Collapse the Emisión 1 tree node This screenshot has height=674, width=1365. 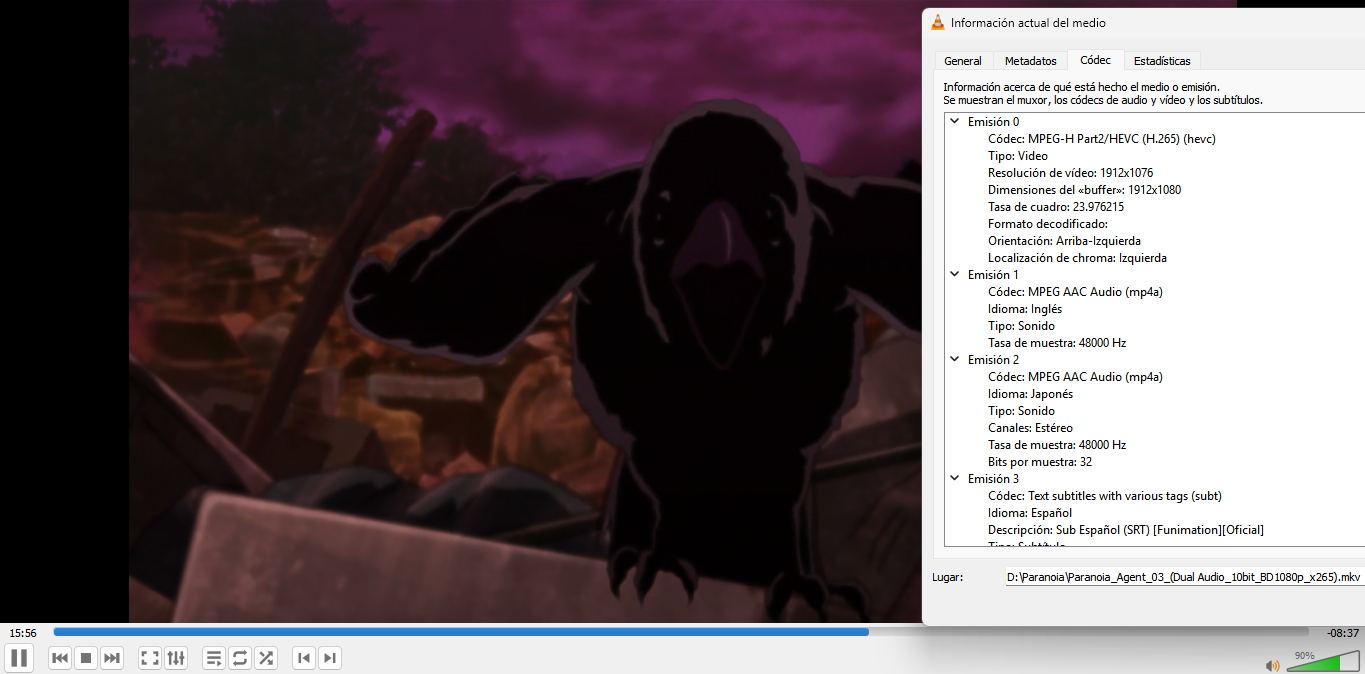coord(955,275)
